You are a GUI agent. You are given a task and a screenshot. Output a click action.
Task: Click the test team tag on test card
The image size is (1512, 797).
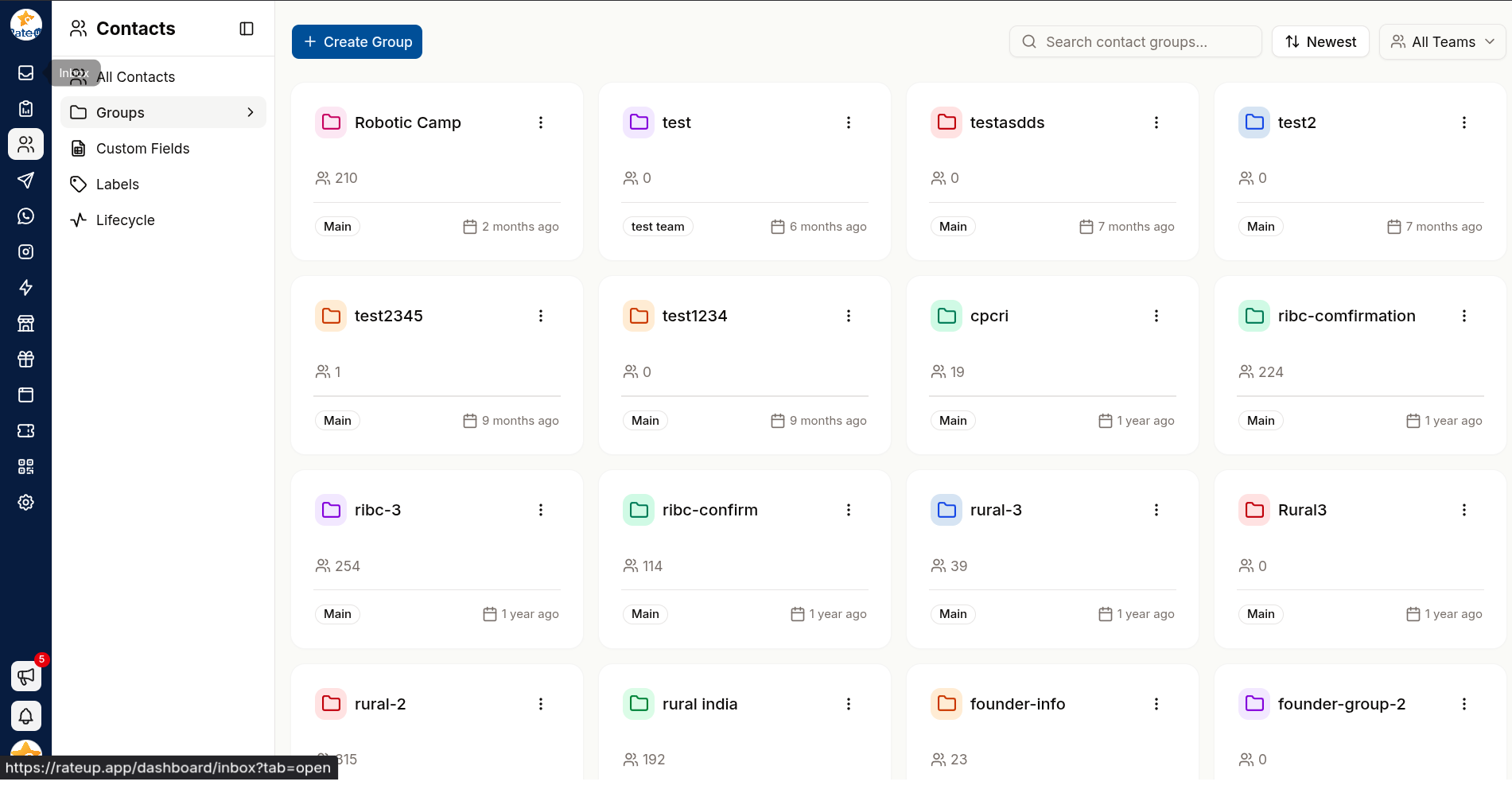coord(658,227)
